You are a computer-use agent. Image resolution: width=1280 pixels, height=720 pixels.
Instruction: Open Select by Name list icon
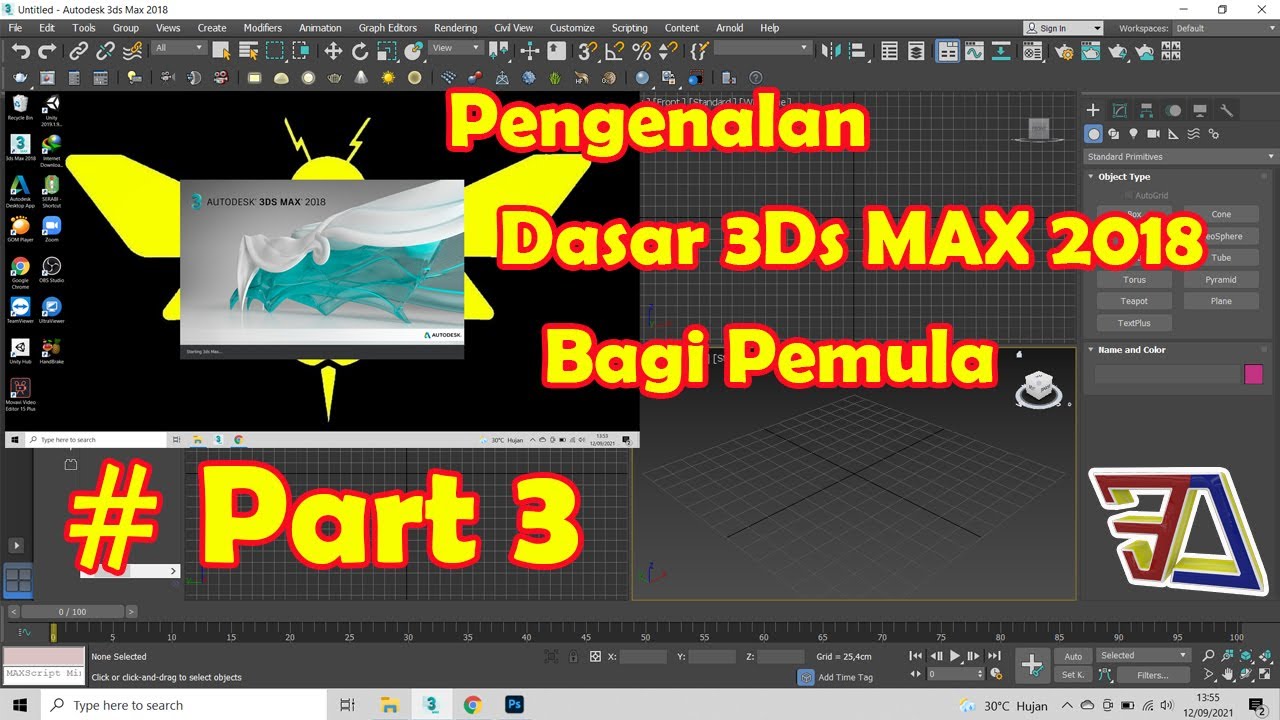248,50
